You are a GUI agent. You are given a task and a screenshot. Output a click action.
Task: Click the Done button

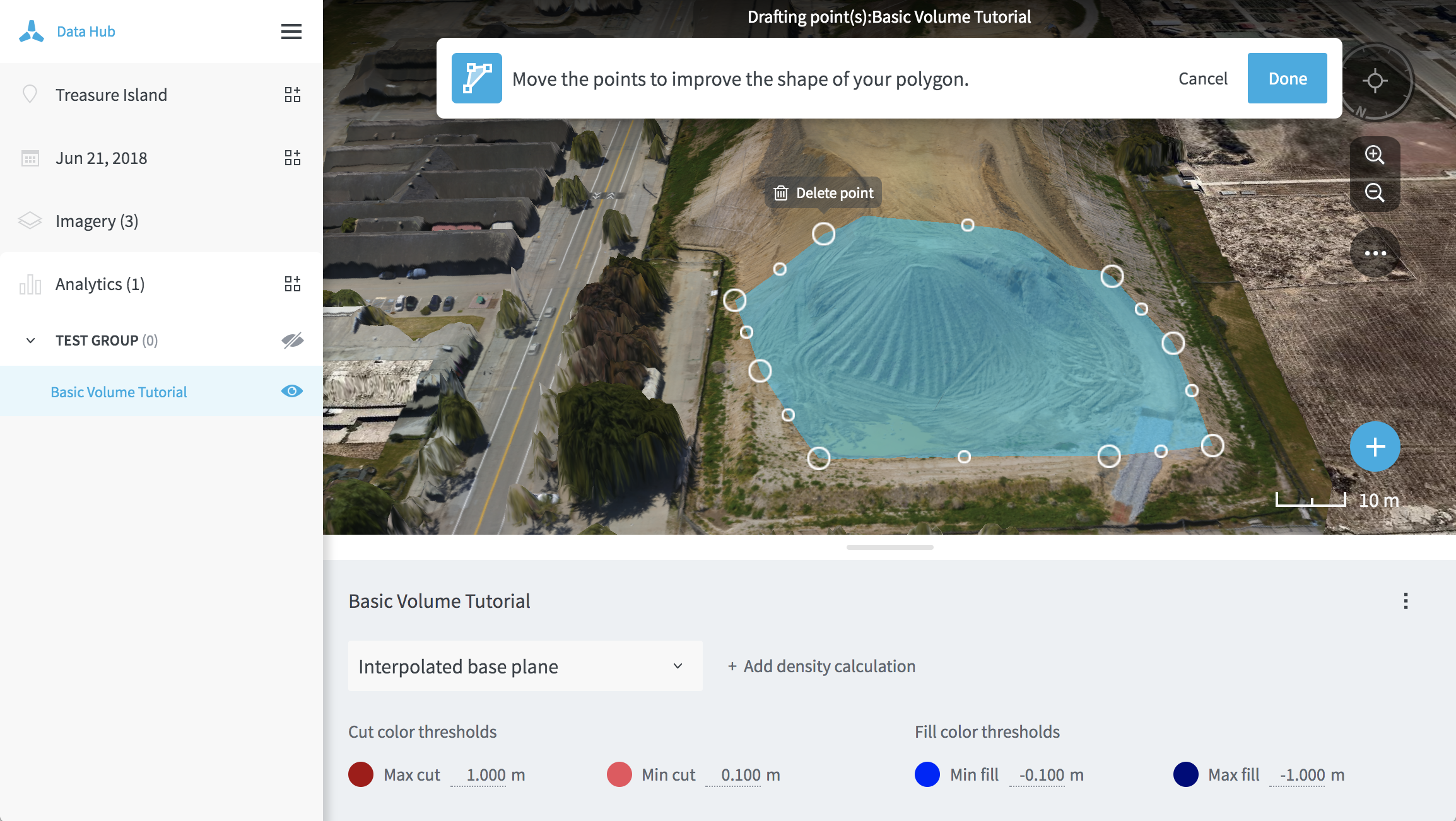click(1288, 78)
